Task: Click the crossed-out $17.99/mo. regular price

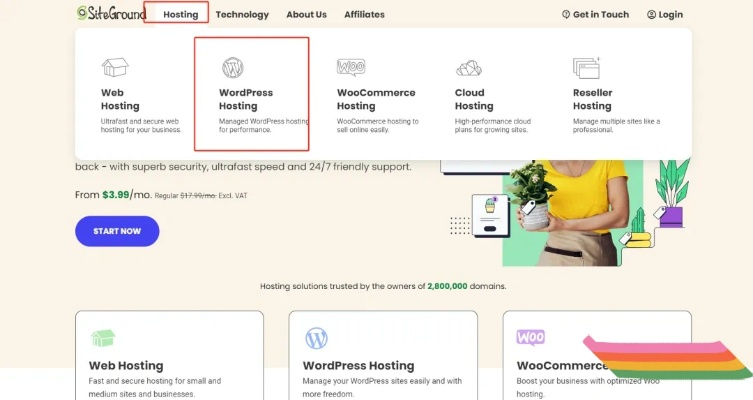Action: coord(198,196)
